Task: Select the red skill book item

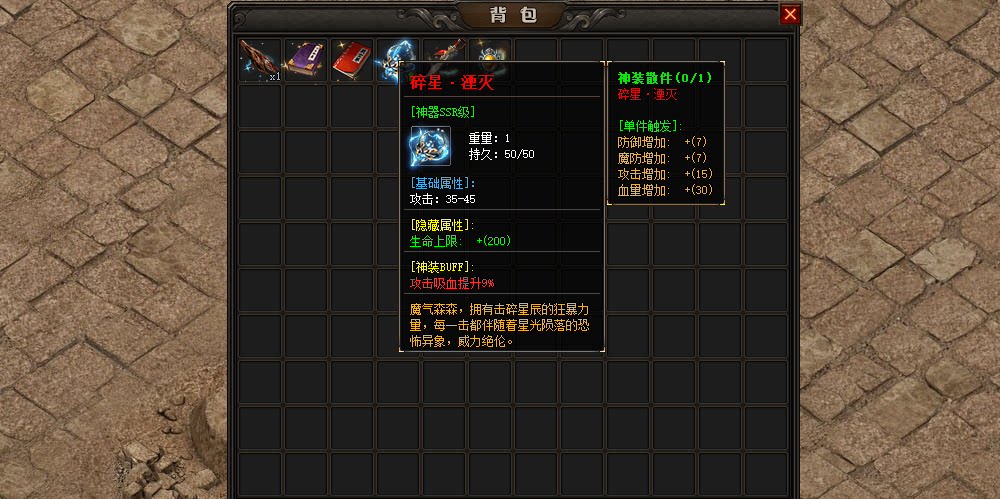Action: [x=352, y=61]
